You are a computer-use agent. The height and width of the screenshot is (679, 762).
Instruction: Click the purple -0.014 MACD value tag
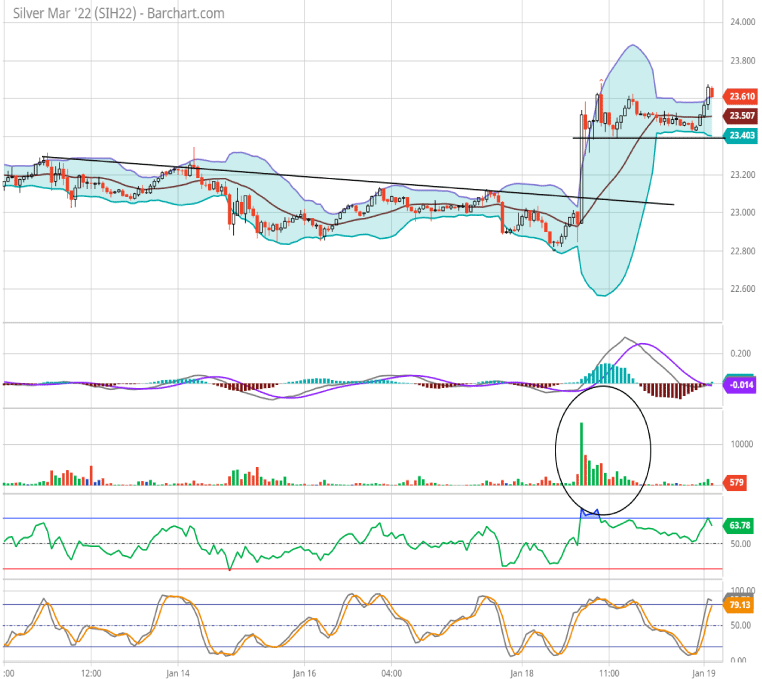pyautogui.click(x=742, y=383)
